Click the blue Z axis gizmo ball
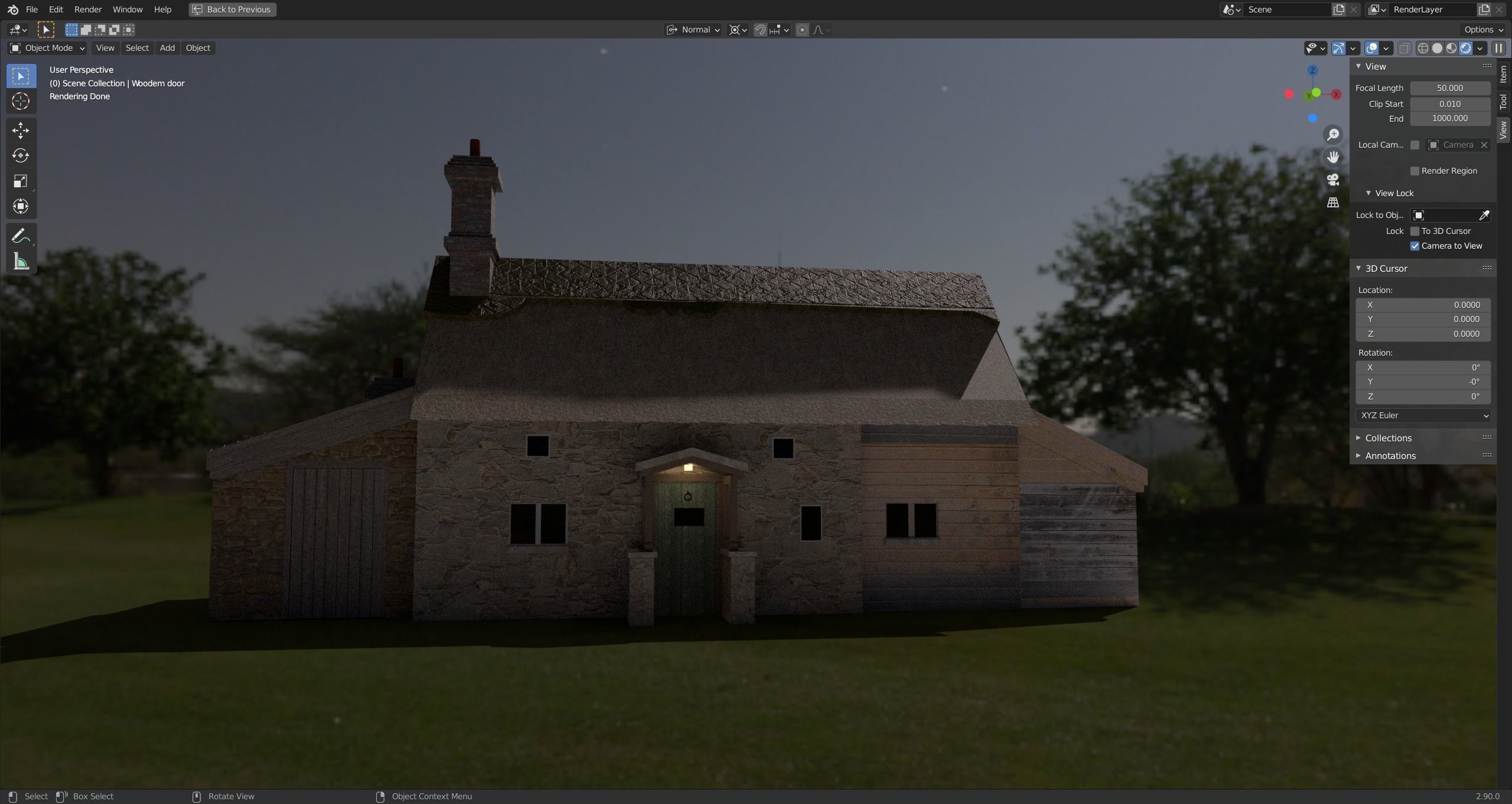The image size is (1512, 804). (x=1312, y=70)
